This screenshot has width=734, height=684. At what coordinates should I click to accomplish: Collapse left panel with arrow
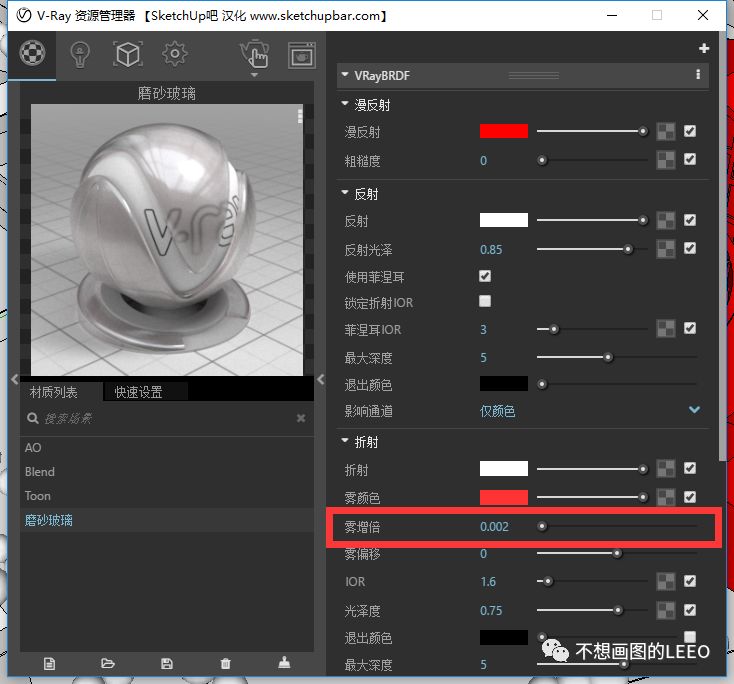(x=15, y=379)
